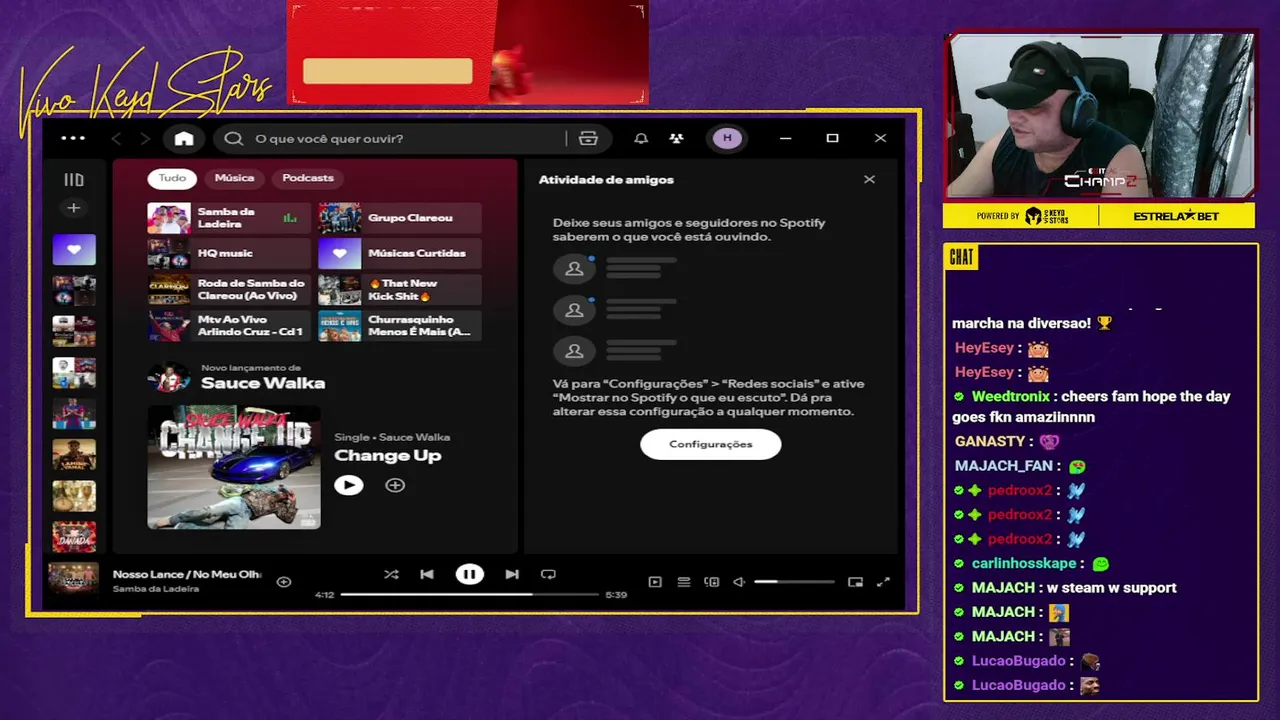Open the Change Up album cover

pyautogui.click(x=234, y=467)
